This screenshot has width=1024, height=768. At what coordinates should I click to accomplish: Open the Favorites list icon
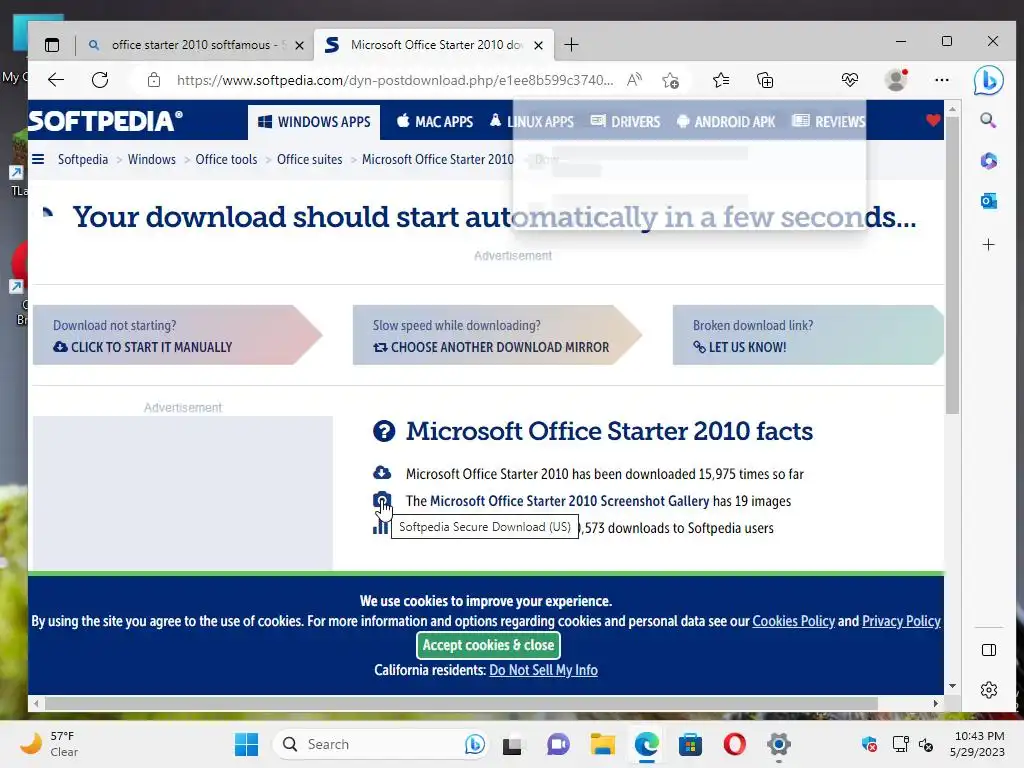point(721,80)
